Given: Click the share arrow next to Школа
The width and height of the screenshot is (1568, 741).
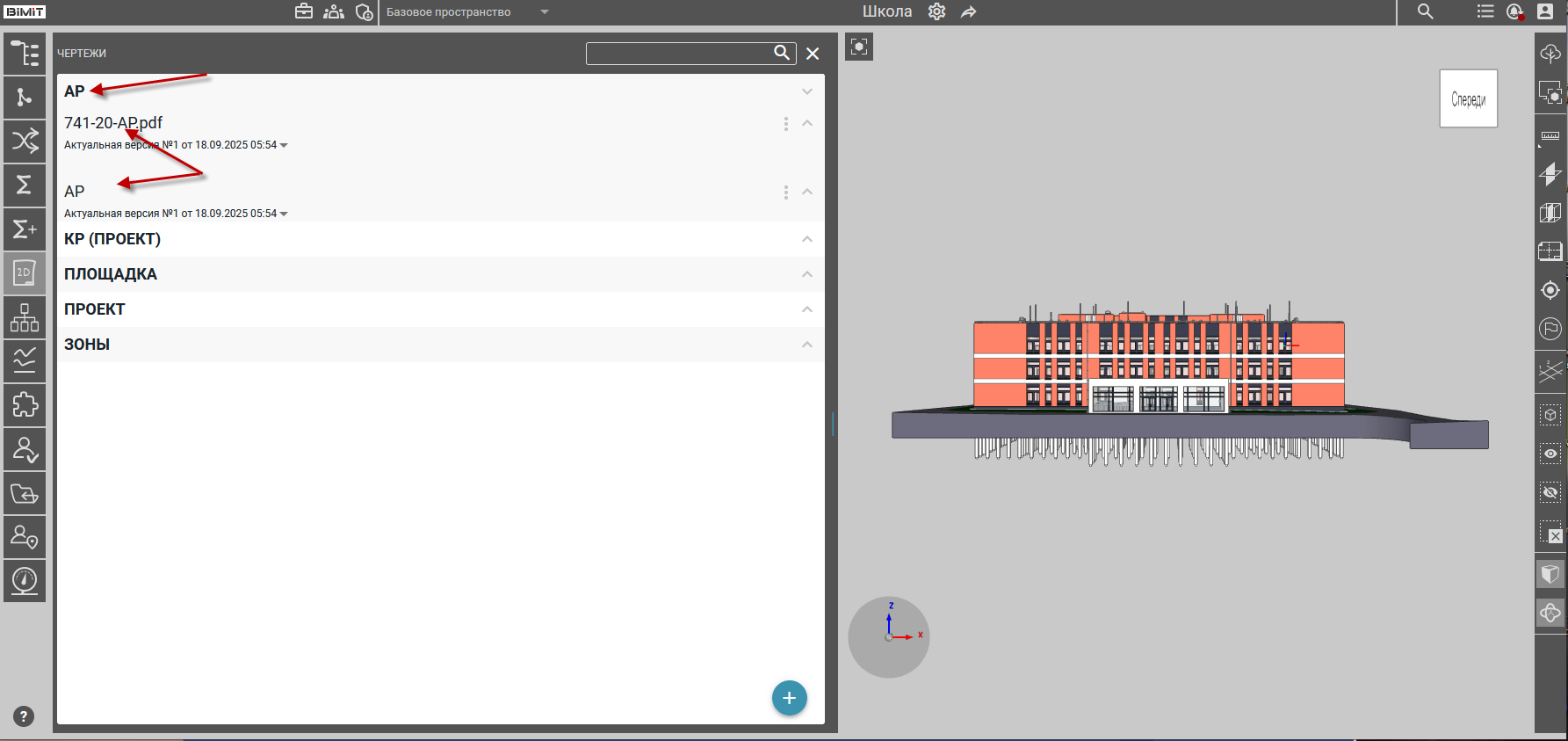Looking at the screenshot, I should coord(968,12).
